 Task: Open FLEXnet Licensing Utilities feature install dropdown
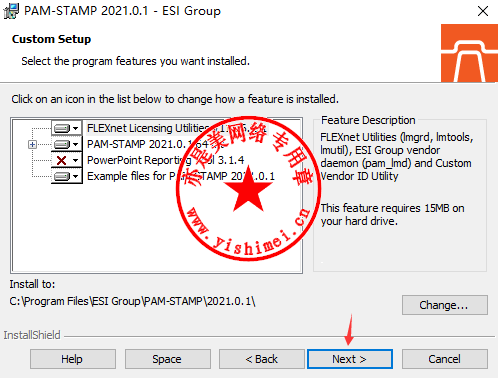[x=67, y=128]
